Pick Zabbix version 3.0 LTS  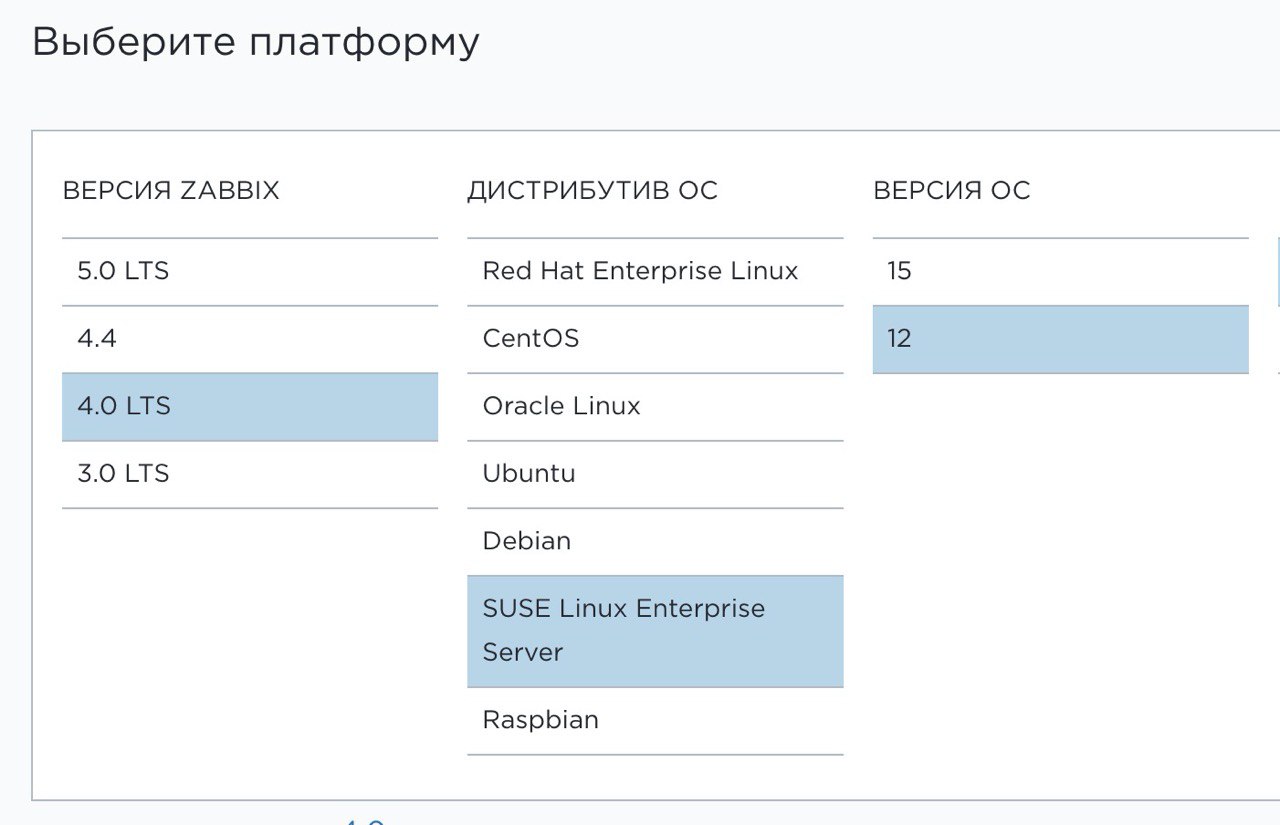250,474
